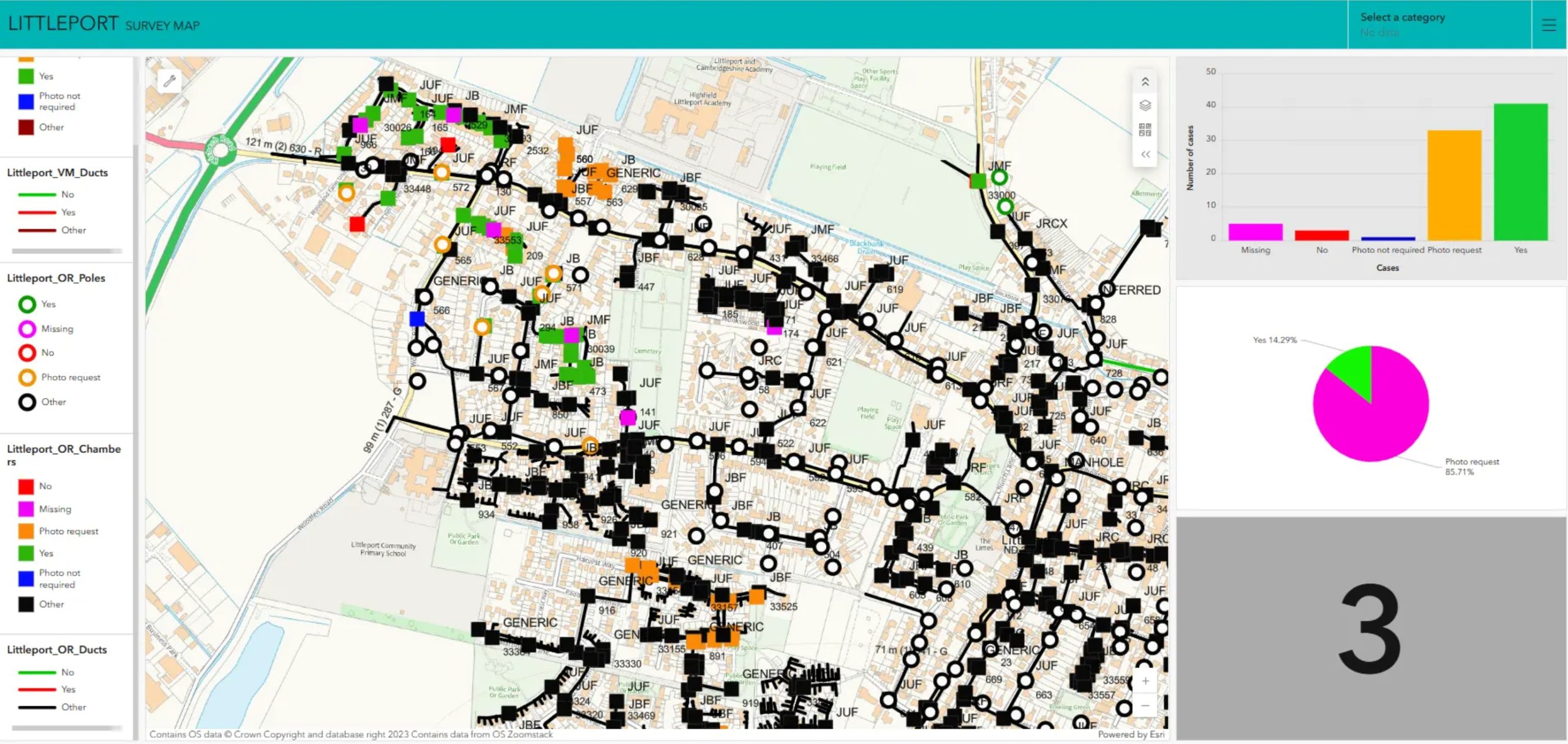Click red circle No symbol under Littleport_OR_Poles
This screenshot has height=744, width=1568.
tap(27, 353)
